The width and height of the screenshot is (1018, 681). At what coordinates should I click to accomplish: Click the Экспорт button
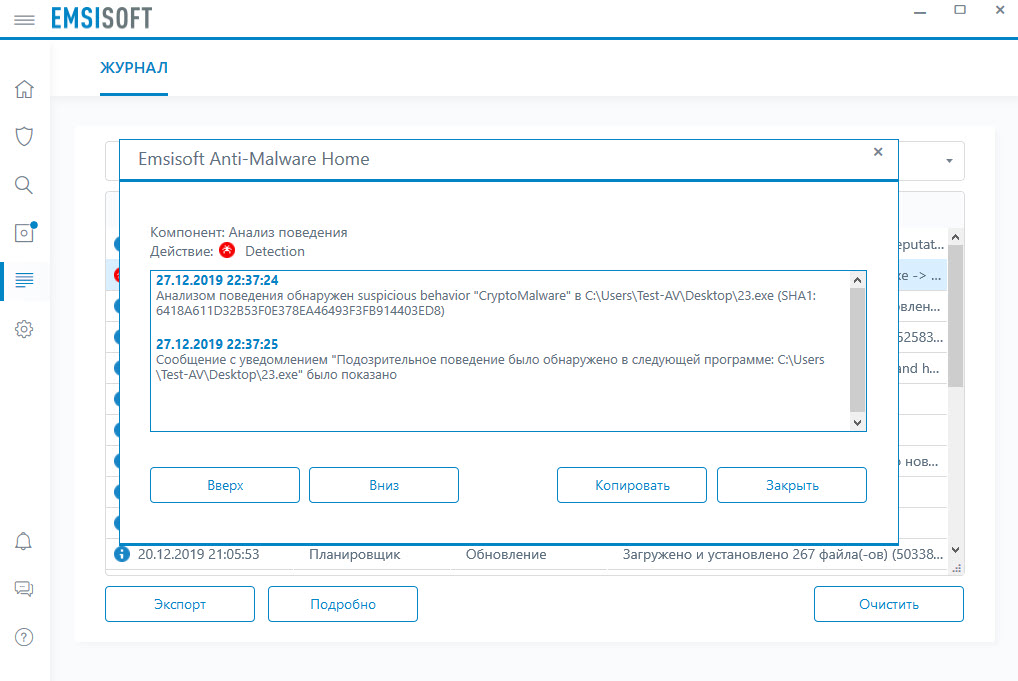180,604
